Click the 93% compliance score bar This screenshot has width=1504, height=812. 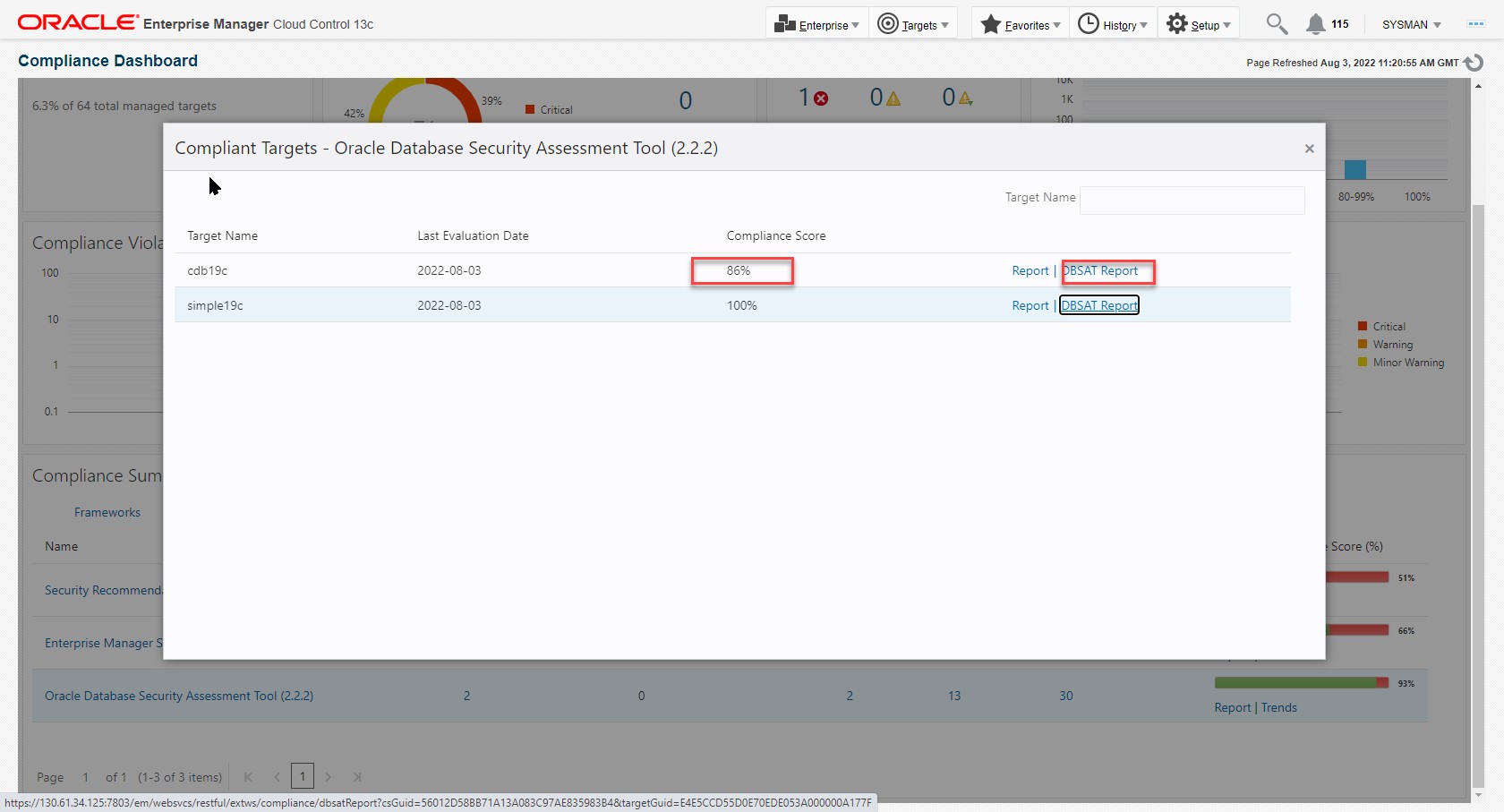pos(1302,683)
